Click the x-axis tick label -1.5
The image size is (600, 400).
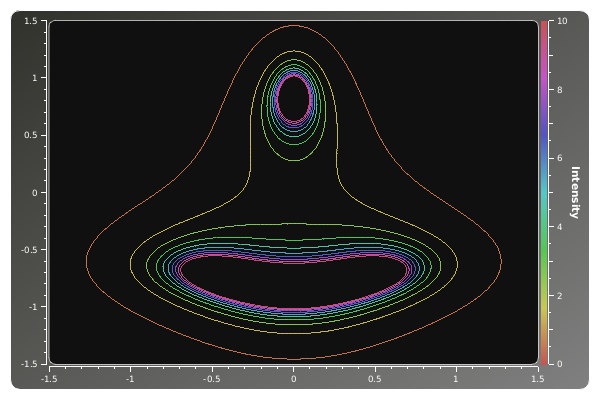[x=48, y=379]
